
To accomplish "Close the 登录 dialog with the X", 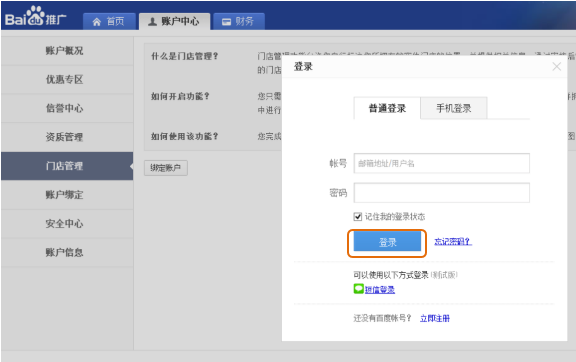I will 557,67.
